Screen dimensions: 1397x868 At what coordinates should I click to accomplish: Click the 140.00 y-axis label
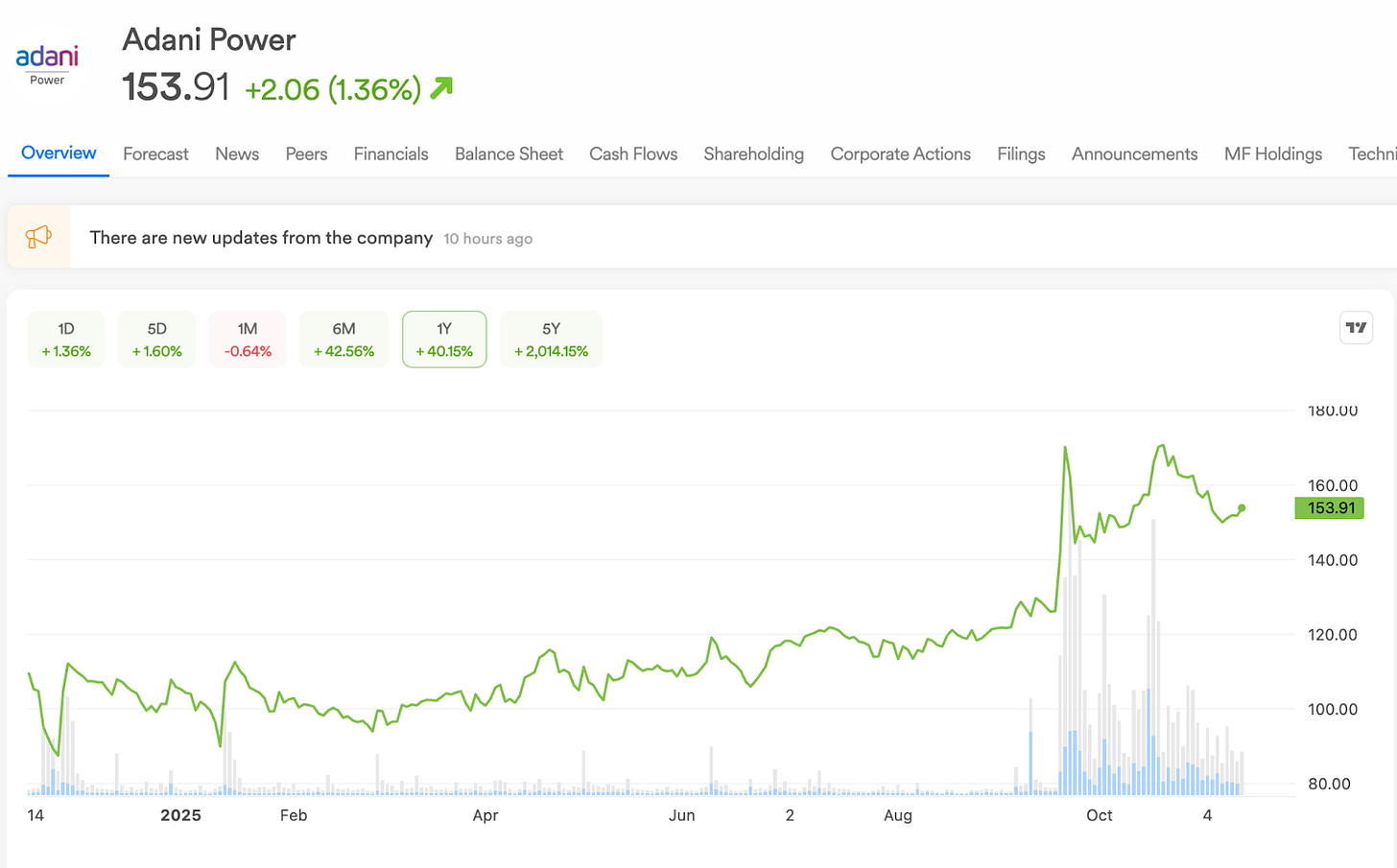click(1333, 560)
